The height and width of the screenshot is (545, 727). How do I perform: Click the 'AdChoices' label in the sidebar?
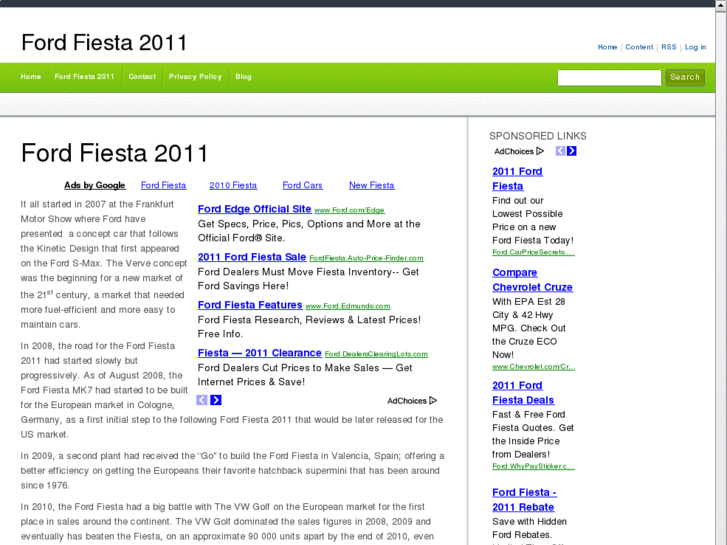coord(514,151)
